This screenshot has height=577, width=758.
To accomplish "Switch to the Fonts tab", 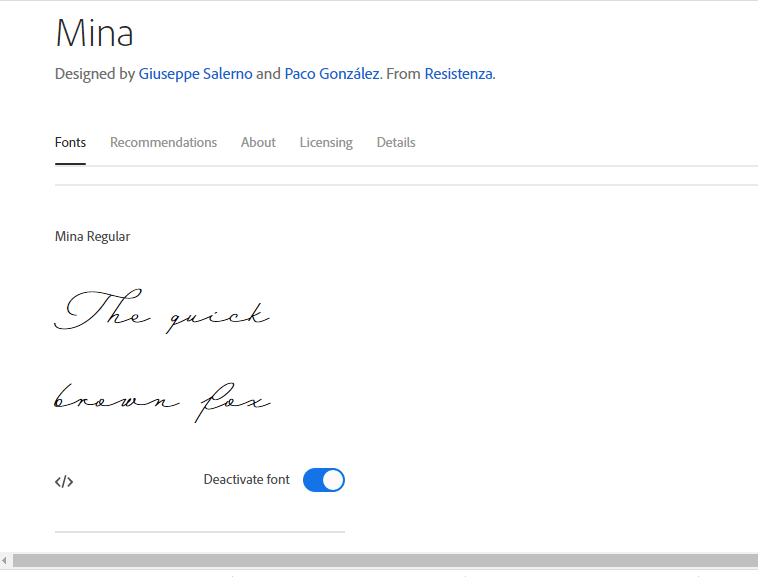I will coord(70,143).
